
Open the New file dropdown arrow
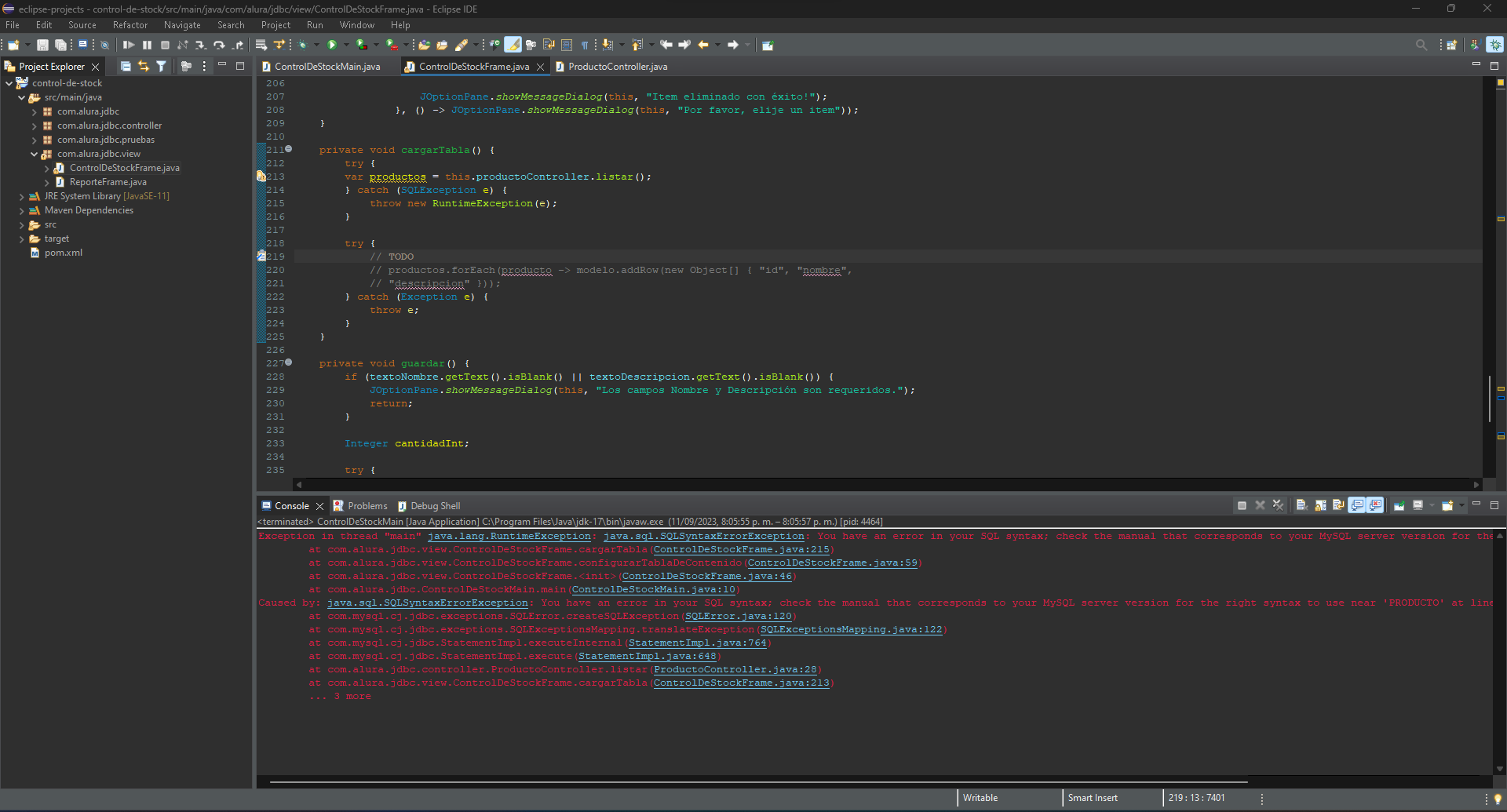27,45
